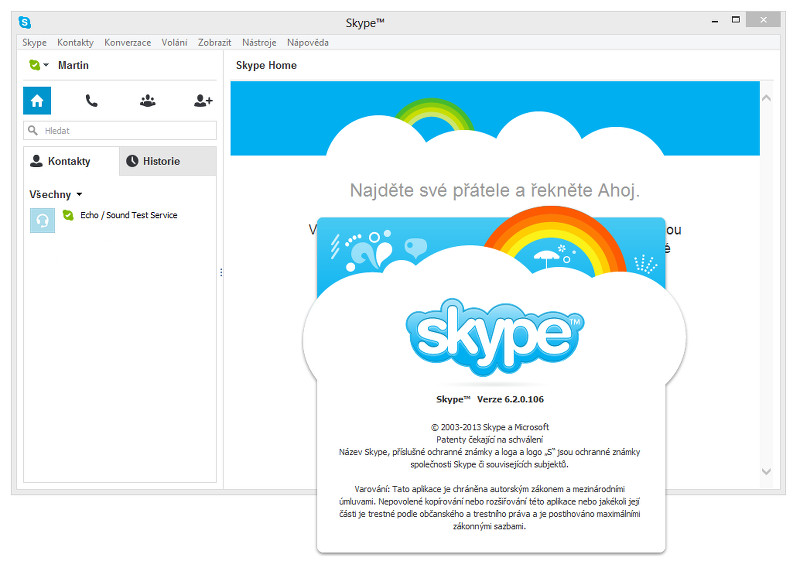The image size is (800, 568).
Task: Open the Skype menu
Action: tap(34, 42)
